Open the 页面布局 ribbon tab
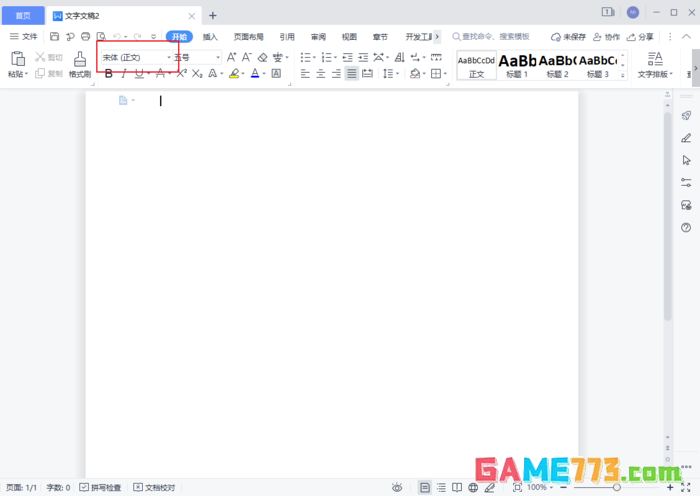Image resolution: width=700 pixels, height=496 pixels. pyautogui.click(x=248, y=36)
